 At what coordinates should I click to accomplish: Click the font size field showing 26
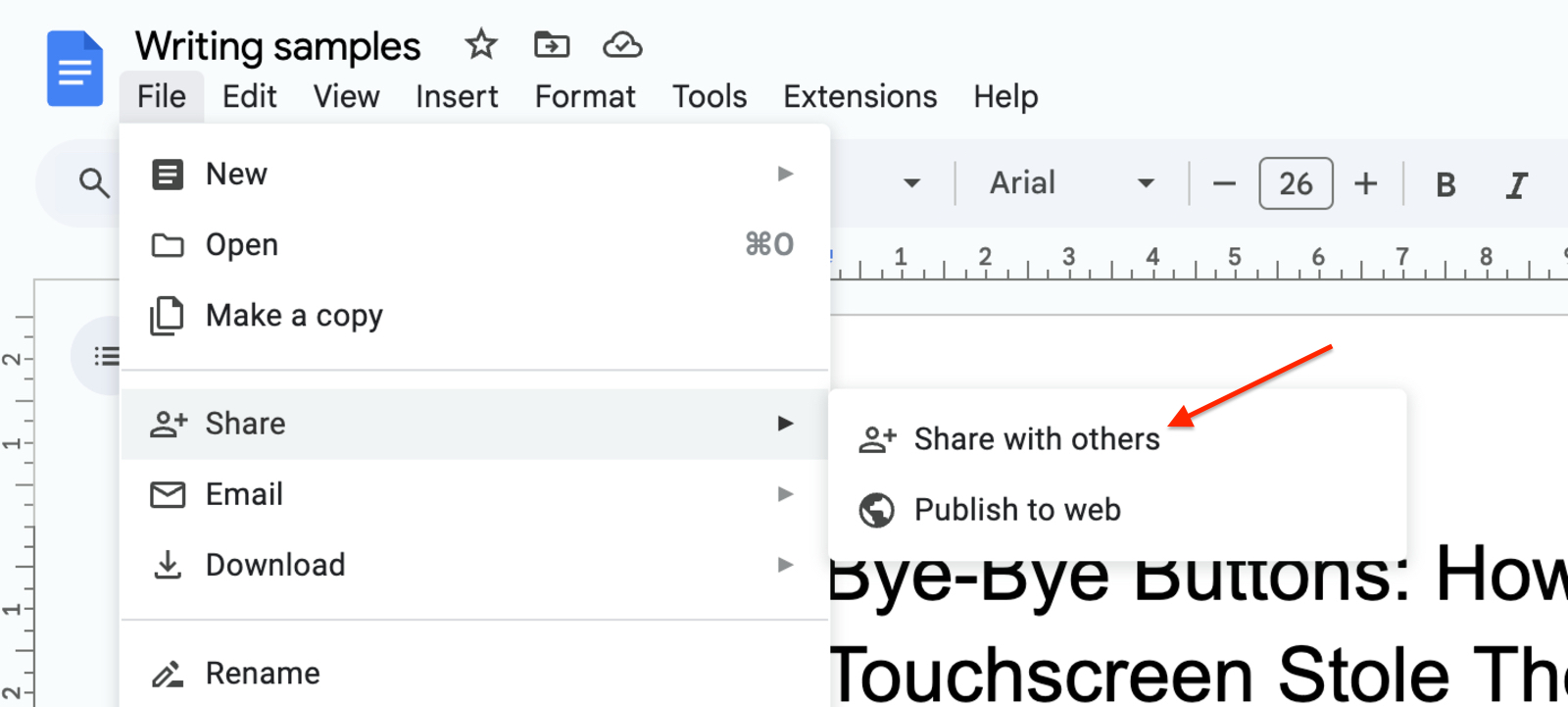coord(1295,182)
